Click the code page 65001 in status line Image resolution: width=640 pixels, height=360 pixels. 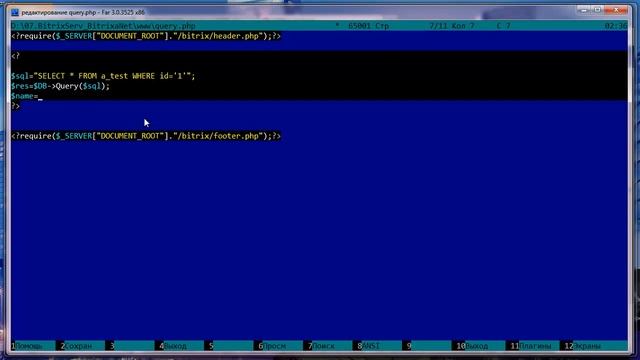coord(360,26)
